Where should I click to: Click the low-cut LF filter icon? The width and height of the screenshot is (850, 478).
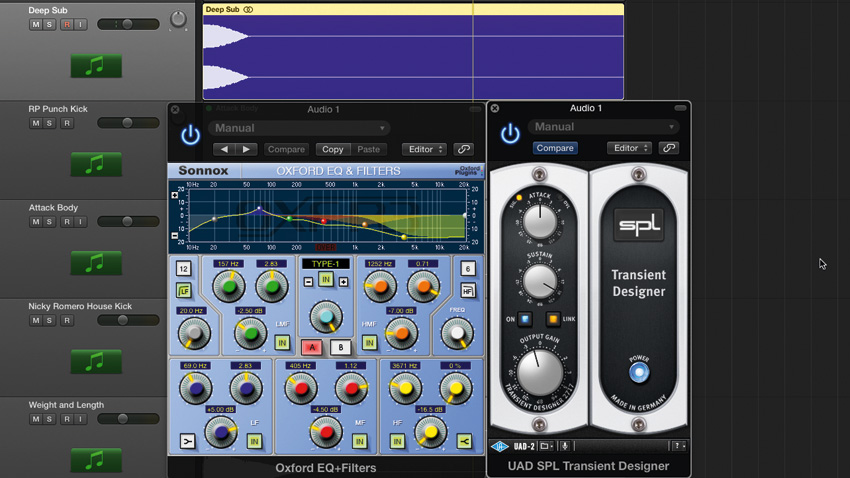(x=184, y=291)
